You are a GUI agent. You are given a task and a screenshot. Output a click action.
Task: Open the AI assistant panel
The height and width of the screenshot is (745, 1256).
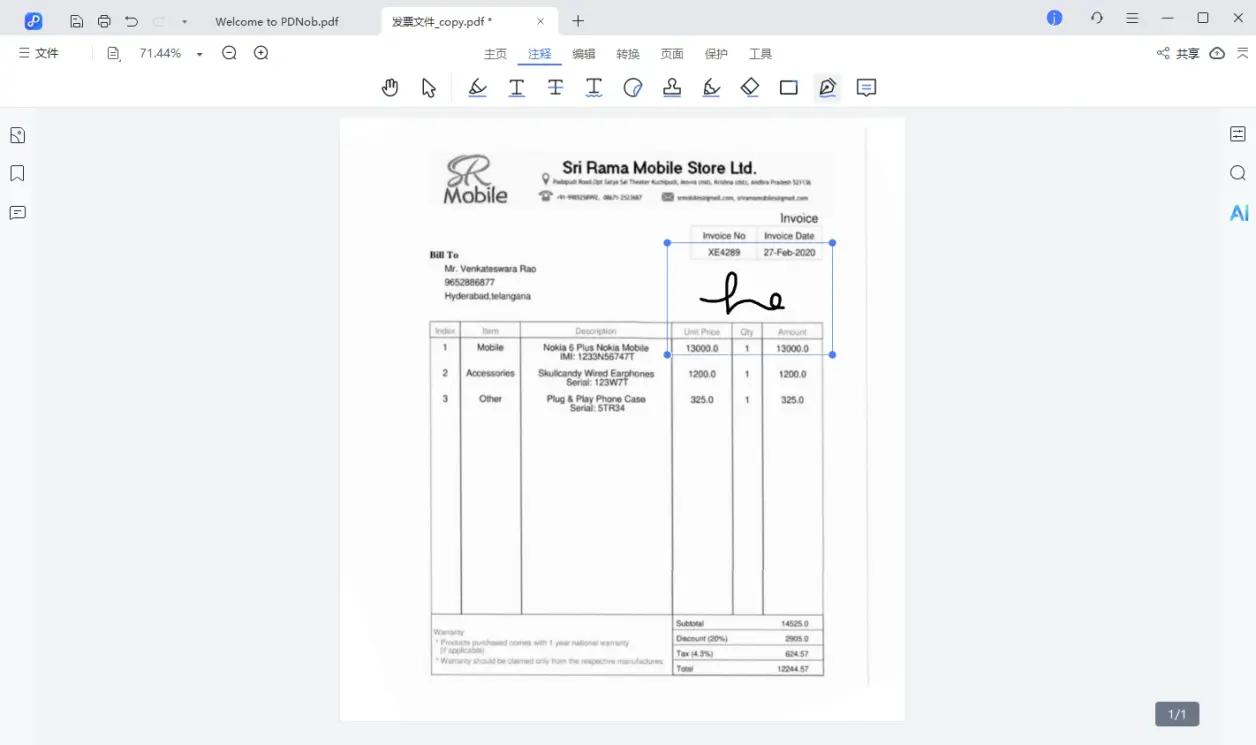coord(1239,213)
